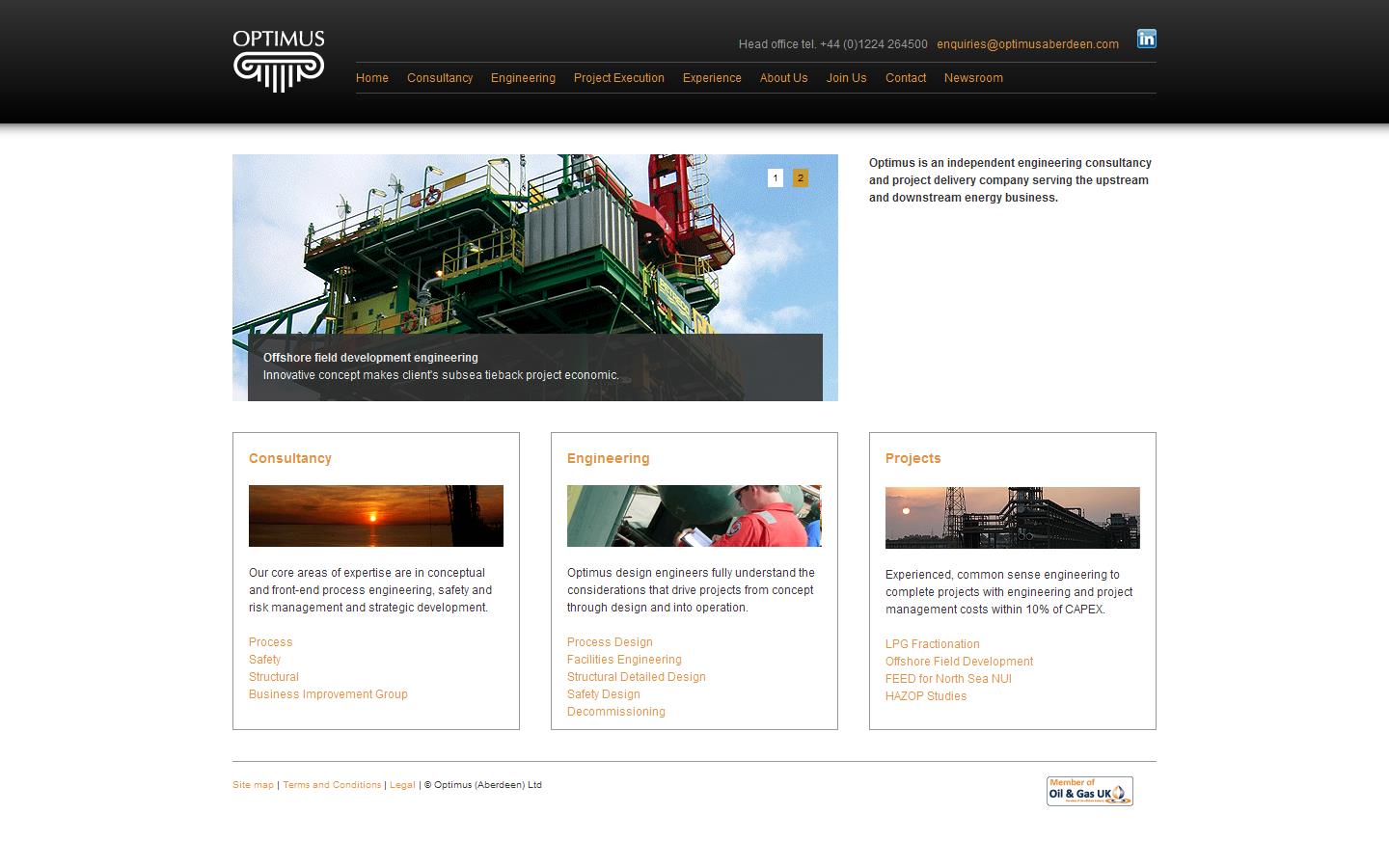This screenshot has height=868, width=1389.
Task: Open Terms and Conditions footer link
Action: pos(332,785)
